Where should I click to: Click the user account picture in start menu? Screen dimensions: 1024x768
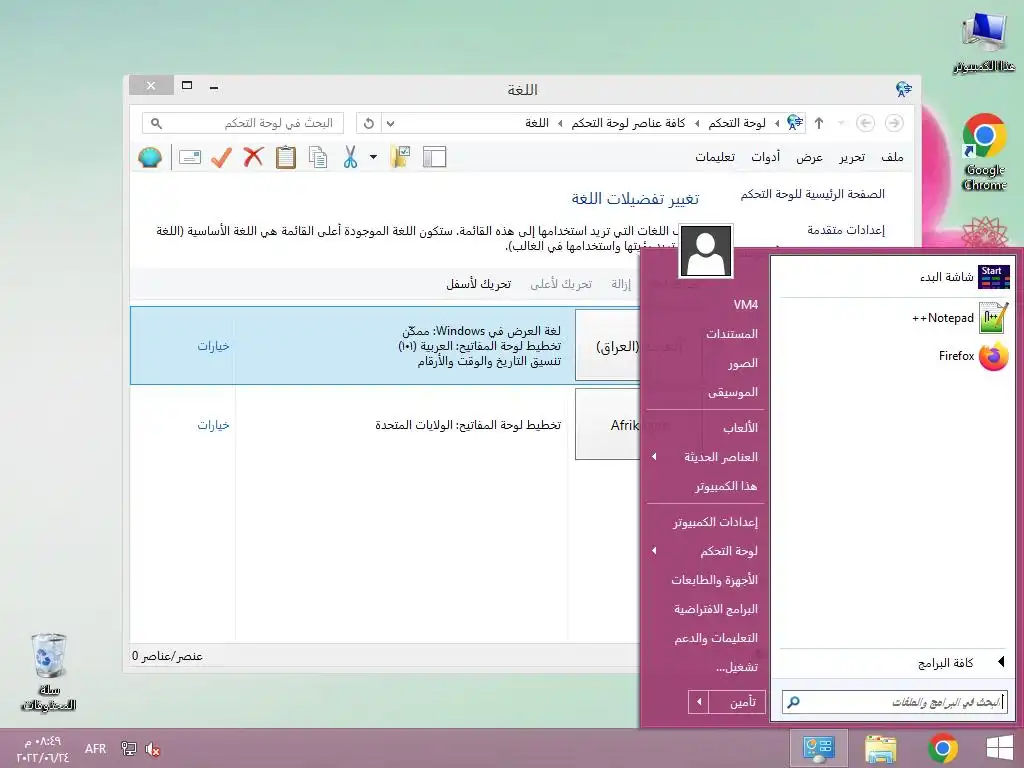click(705, 251)
